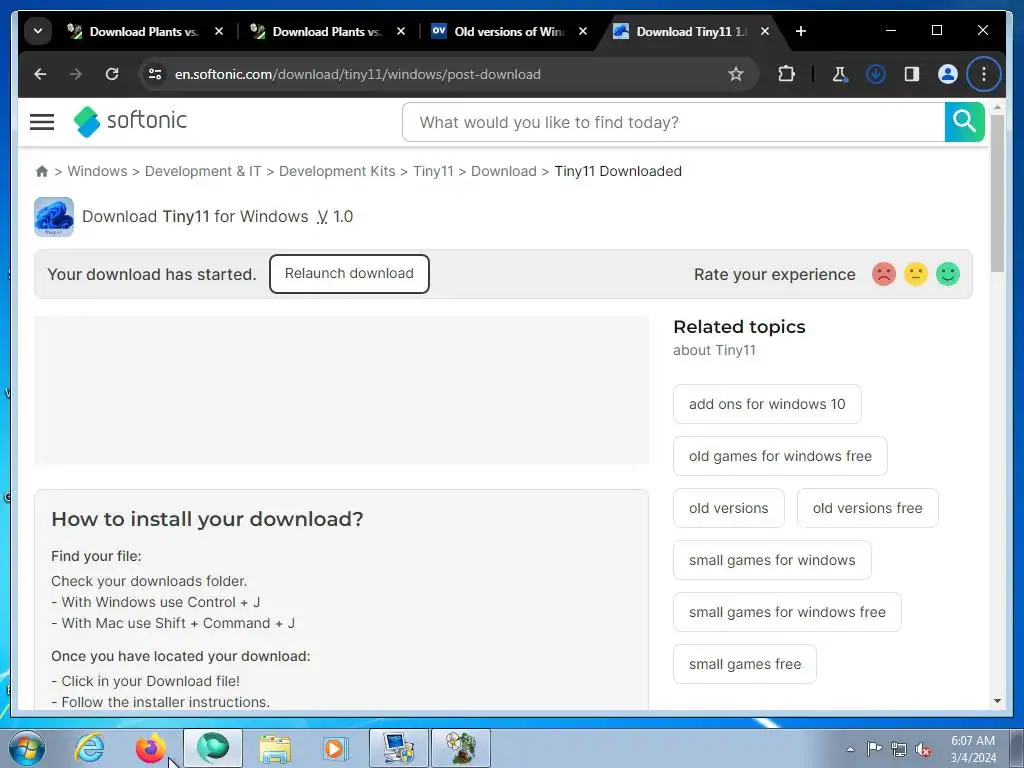
Task: Go back to the previous page
Action: point(40,74)
